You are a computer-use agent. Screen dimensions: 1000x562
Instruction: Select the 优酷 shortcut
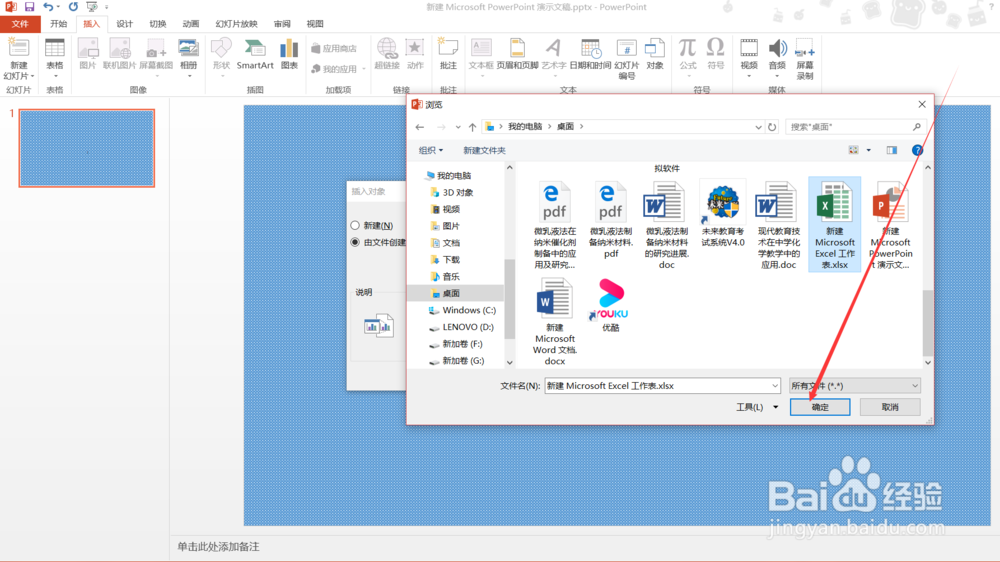pos(610,306)
